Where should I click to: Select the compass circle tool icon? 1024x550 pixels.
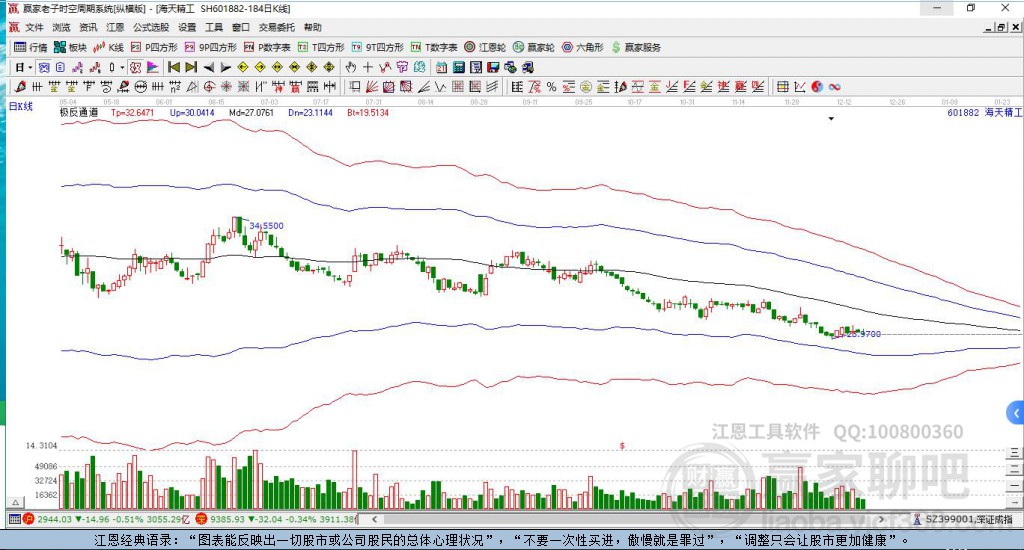pos(209,87)
